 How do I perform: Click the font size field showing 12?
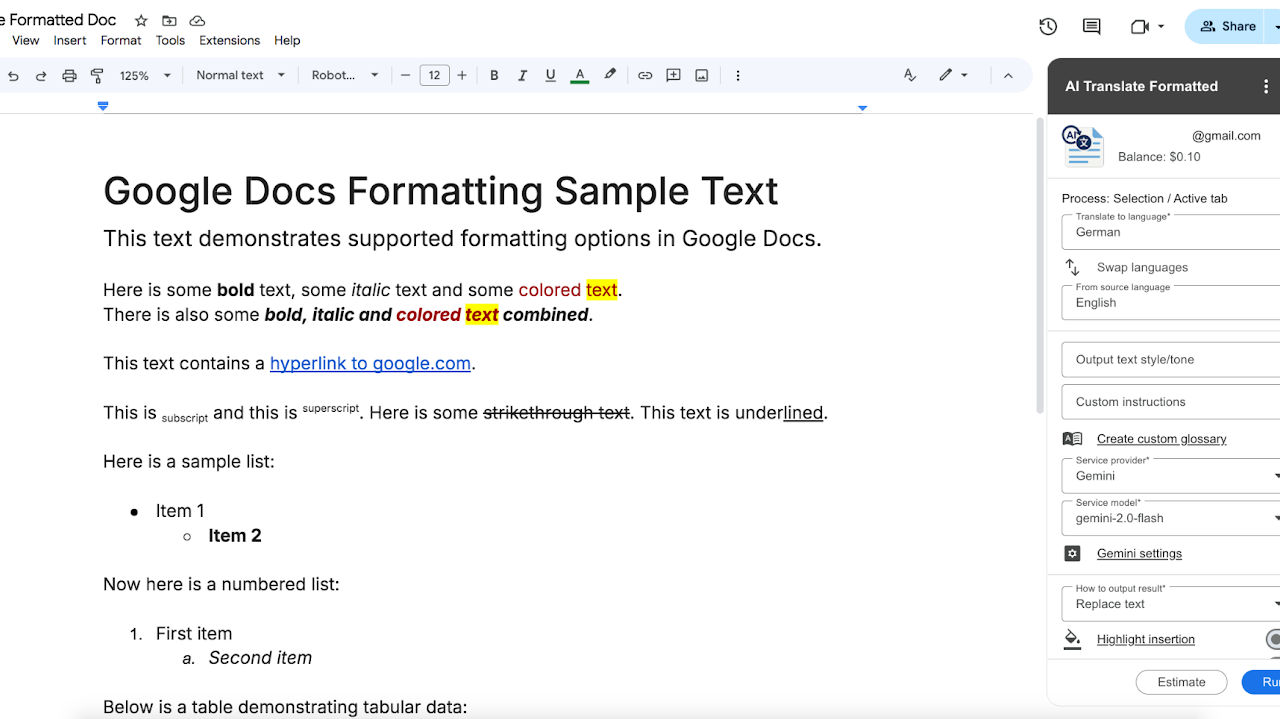click(x=434, y=76)
